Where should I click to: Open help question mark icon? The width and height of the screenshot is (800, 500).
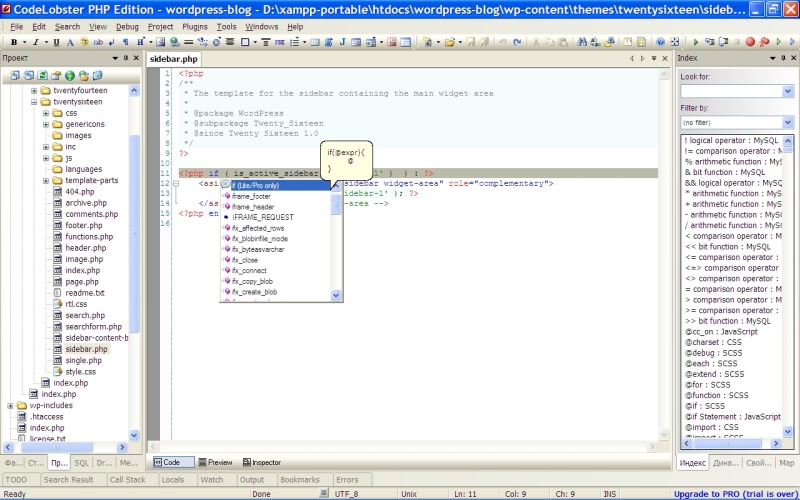coord(660,42)
